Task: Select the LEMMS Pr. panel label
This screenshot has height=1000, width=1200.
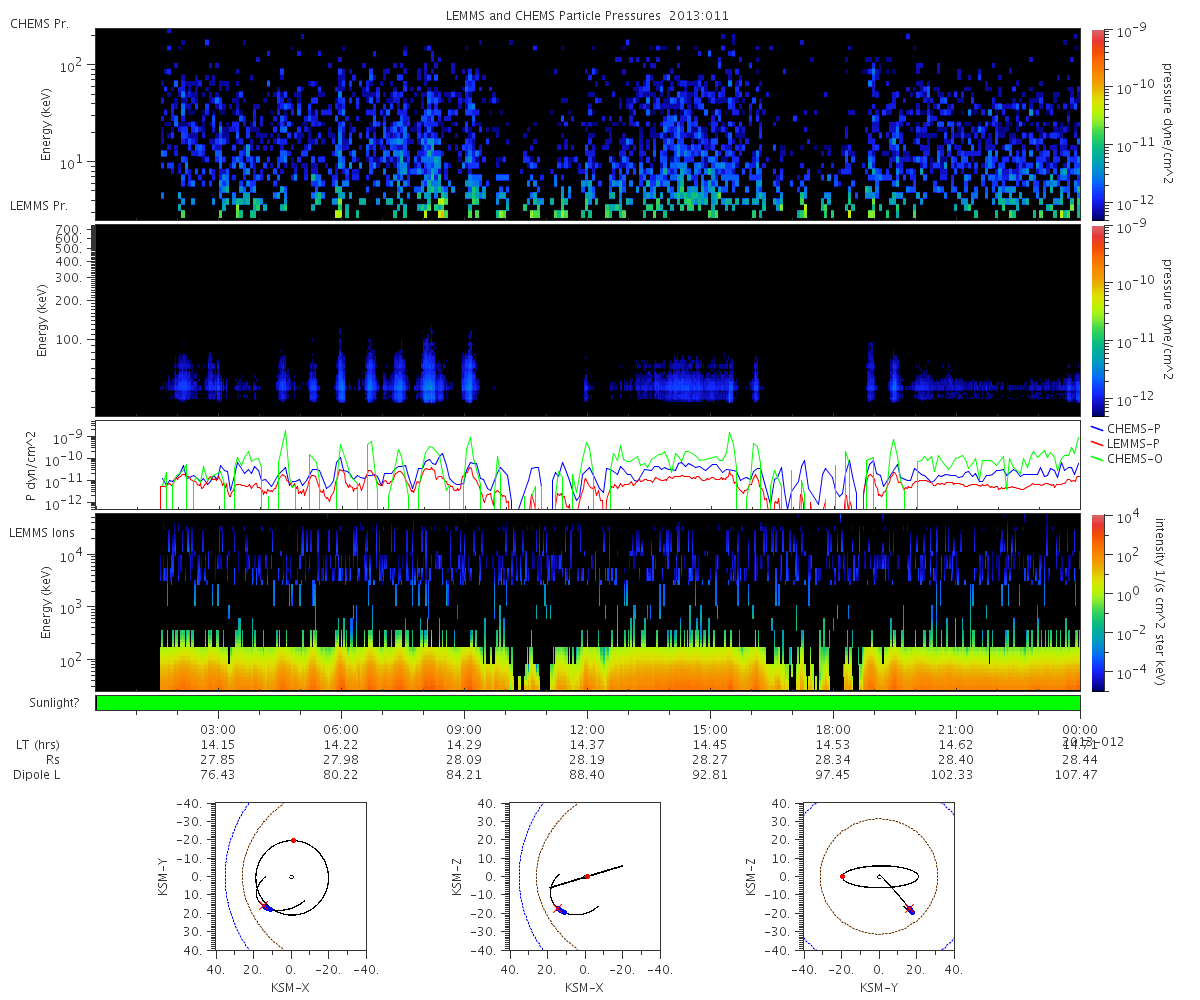Action: (40, 205)
